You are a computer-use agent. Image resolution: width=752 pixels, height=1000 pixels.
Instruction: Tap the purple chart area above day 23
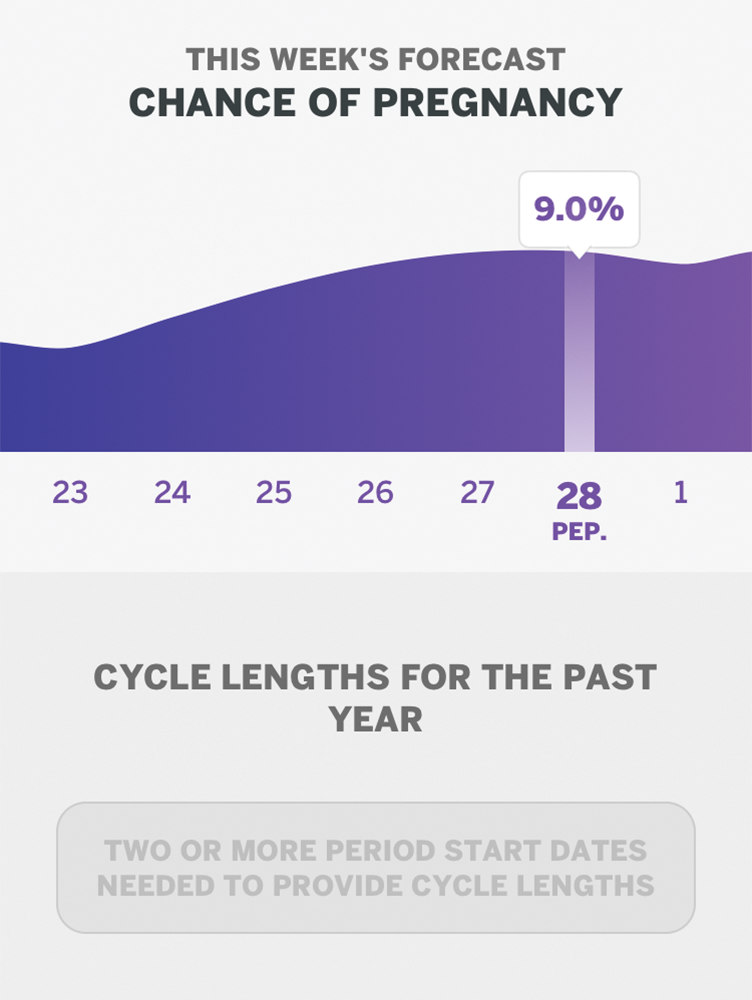[70, 400]
